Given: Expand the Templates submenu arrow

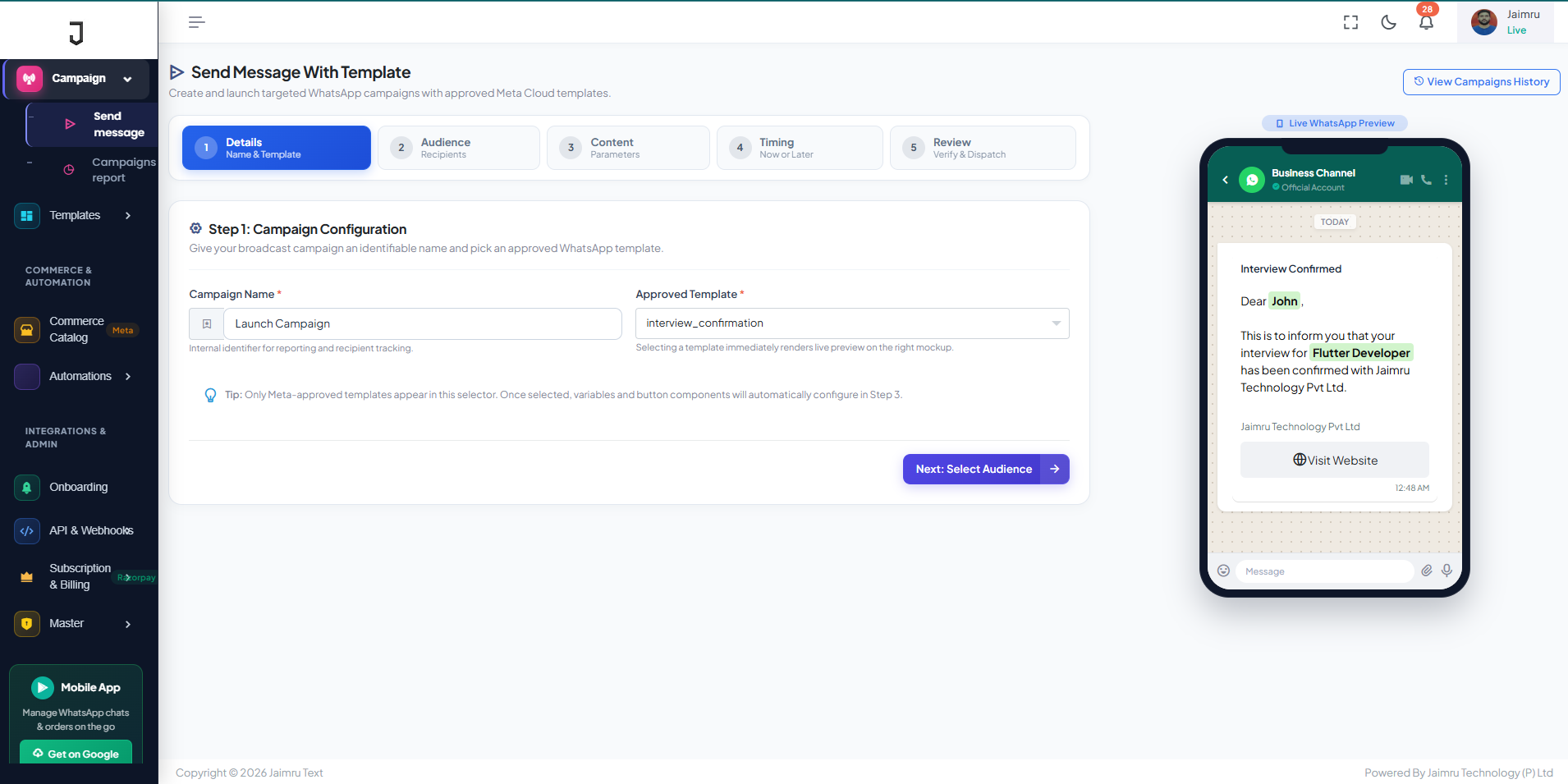Looking at the screenshot, I should (127, 216).
